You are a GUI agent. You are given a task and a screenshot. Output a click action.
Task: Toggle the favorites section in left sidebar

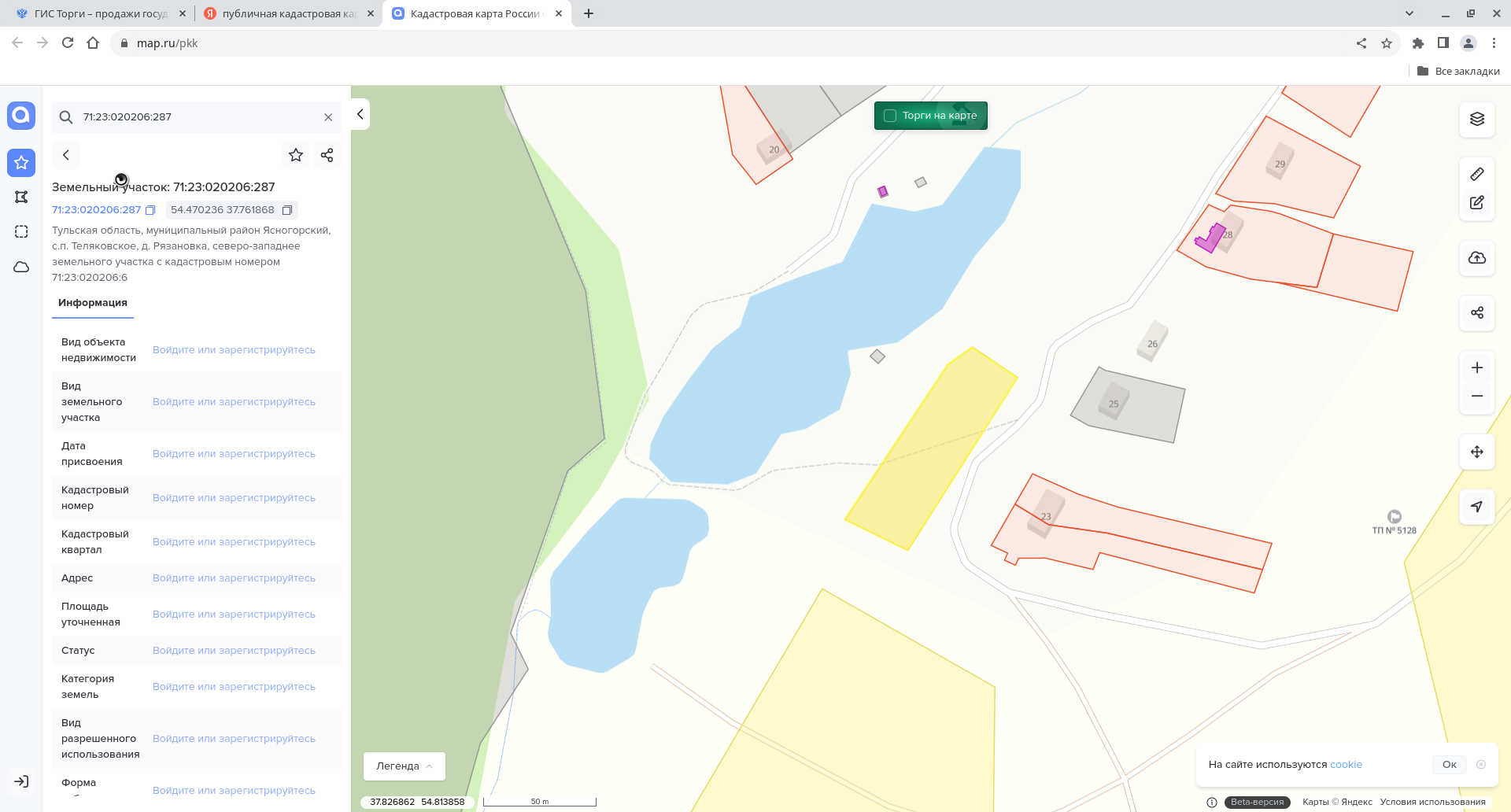tap(21, 163)
